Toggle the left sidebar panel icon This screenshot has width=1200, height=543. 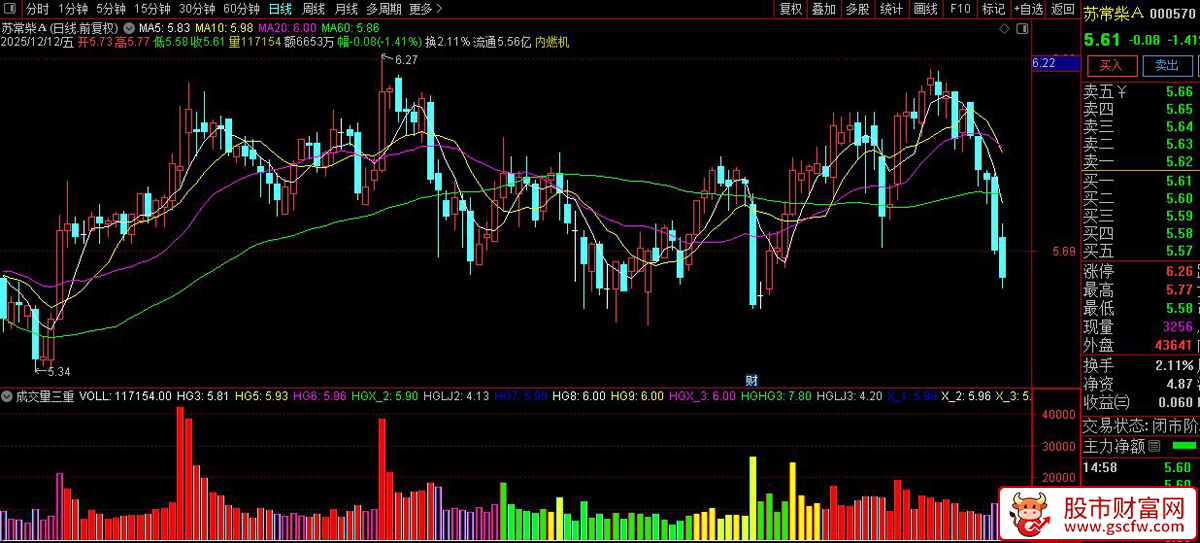[11, 8]
